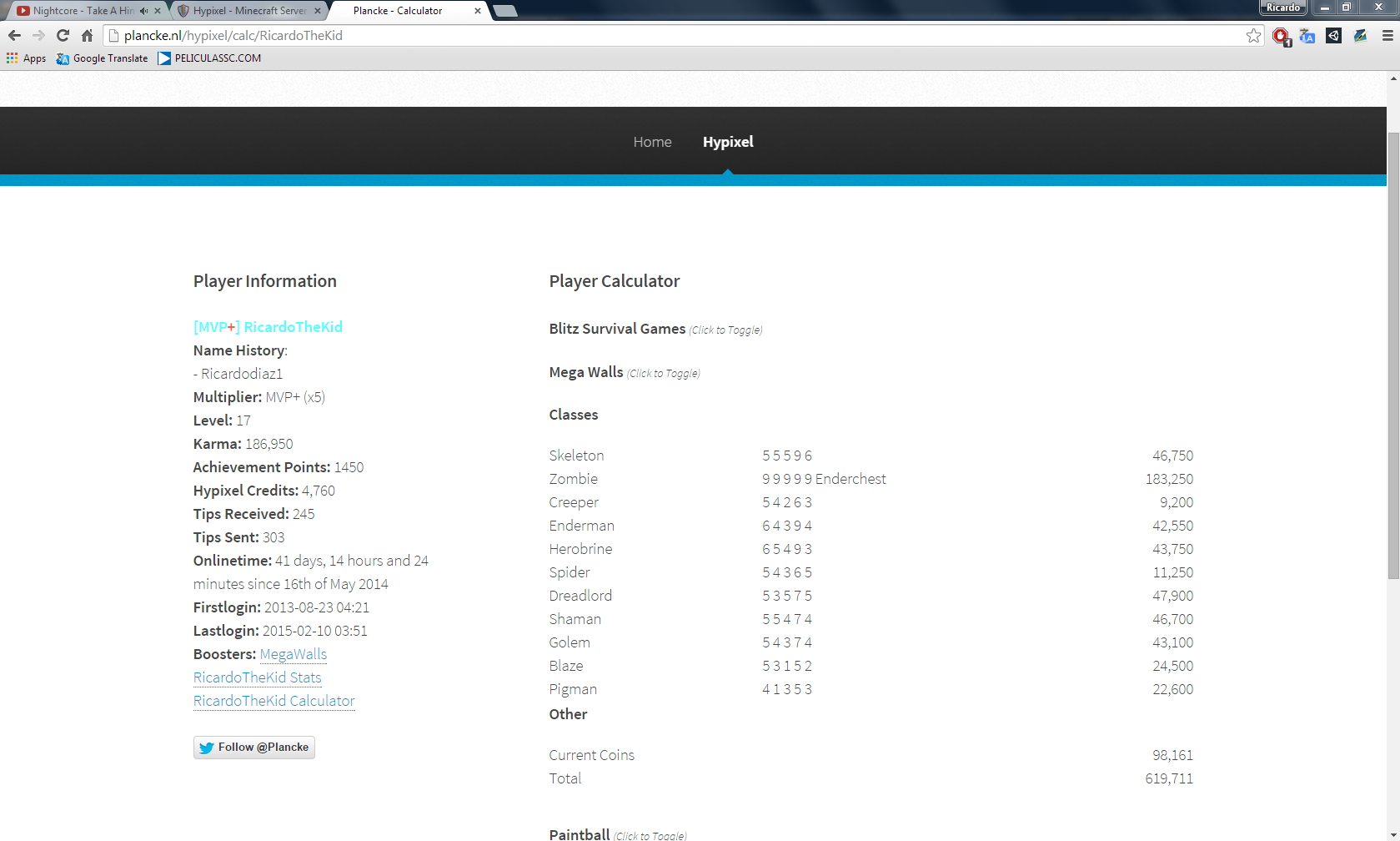The image size is (1400, 841).
Task: Switch to the Nightcore - Take A Hint tab
Action: [83, 11]
